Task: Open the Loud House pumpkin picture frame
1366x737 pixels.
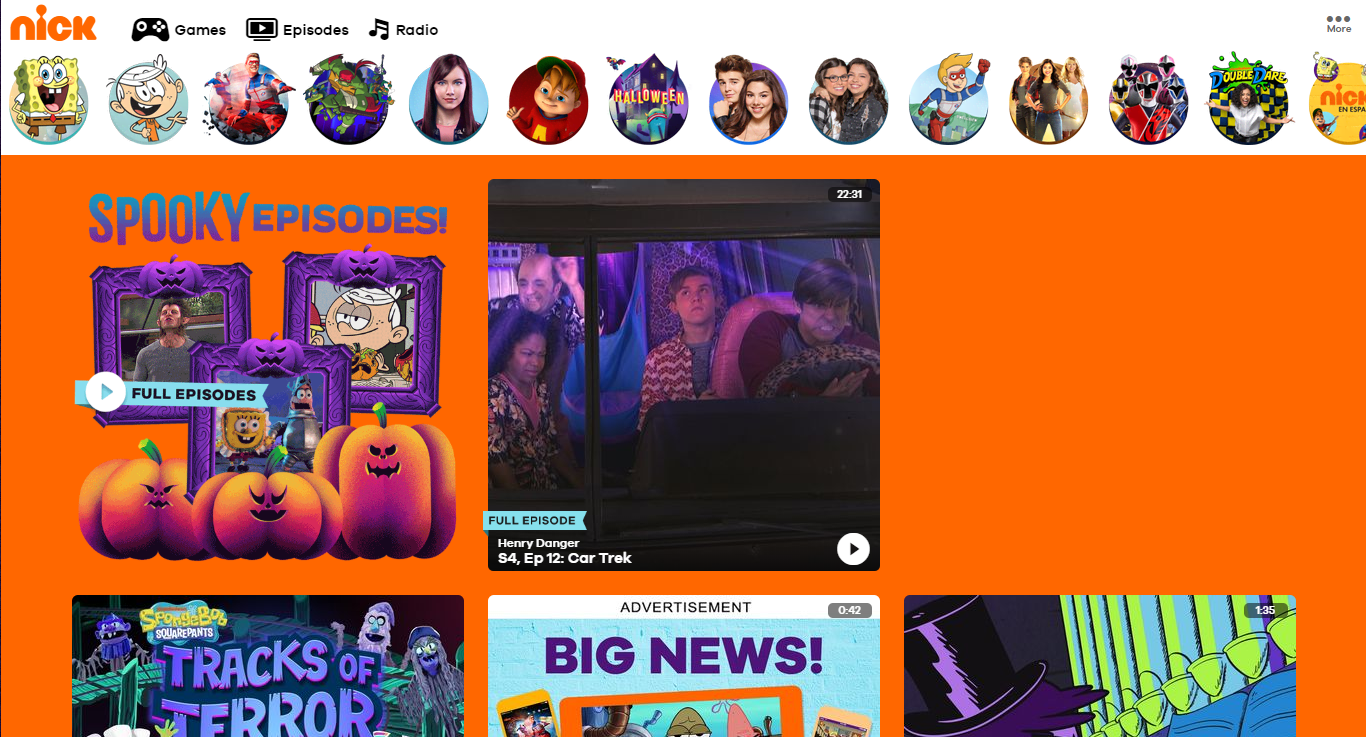Action: pyautogui.click(x=365, y=330)
